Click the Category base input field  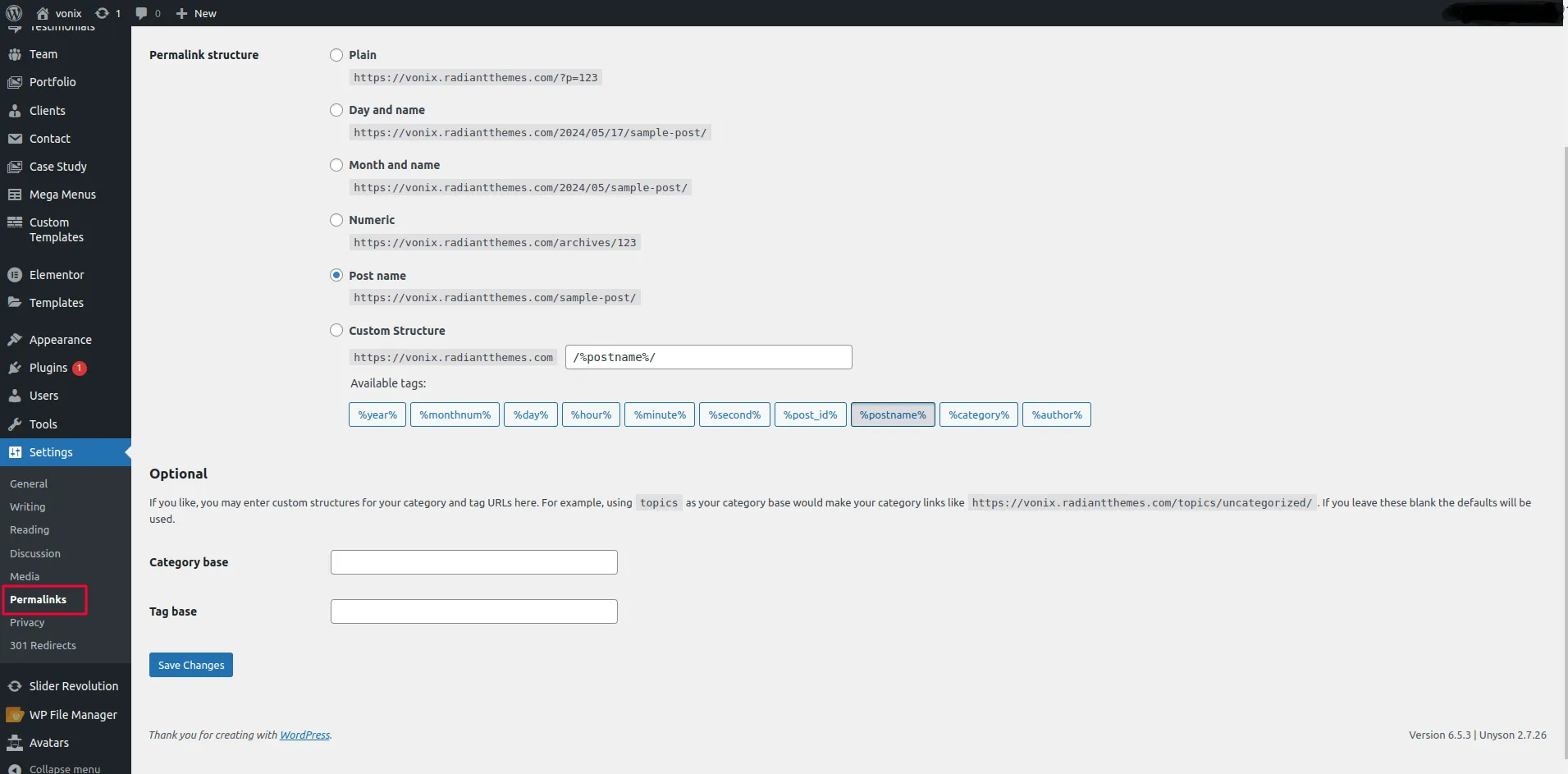click(474, 562)
